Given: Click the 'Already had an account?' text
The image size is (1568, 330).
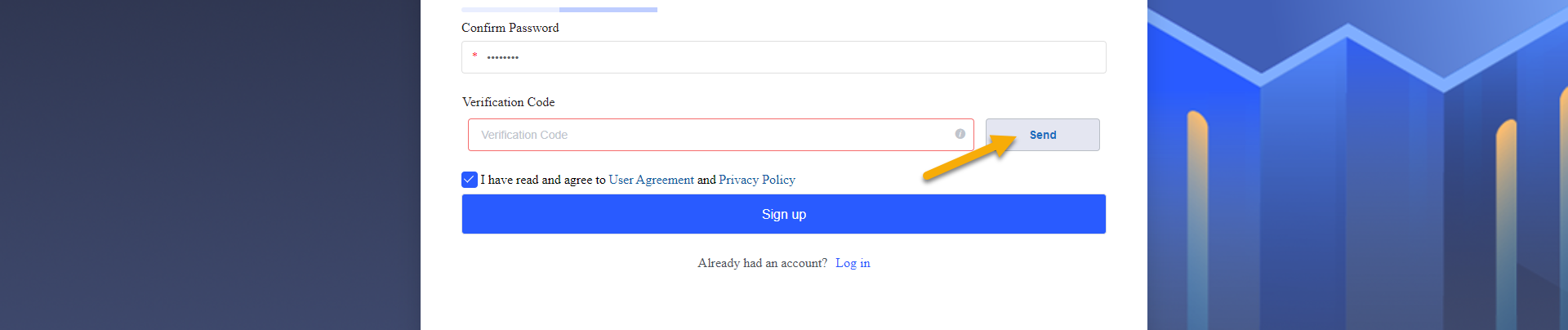Looking at the screenshot, I should click(x=762, y=263).
